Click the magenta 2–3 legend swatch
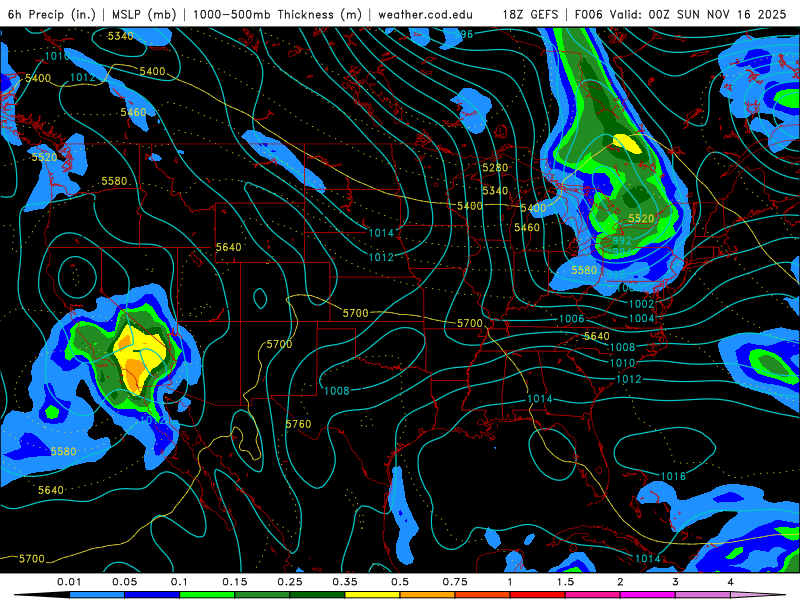This screenshot has height=600, width=800. click(x=648, y=595)
